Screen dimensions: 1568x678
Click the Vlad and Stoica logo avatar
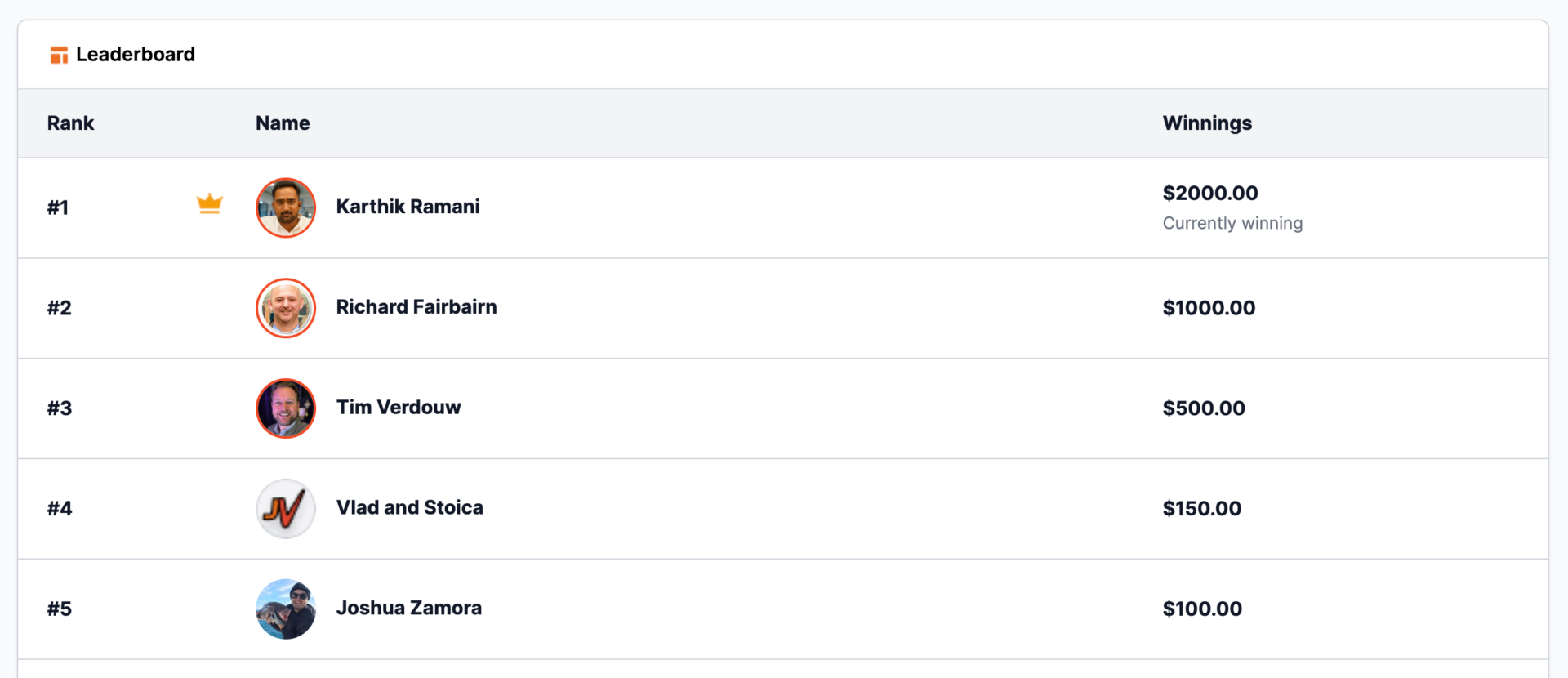point(286,509)
